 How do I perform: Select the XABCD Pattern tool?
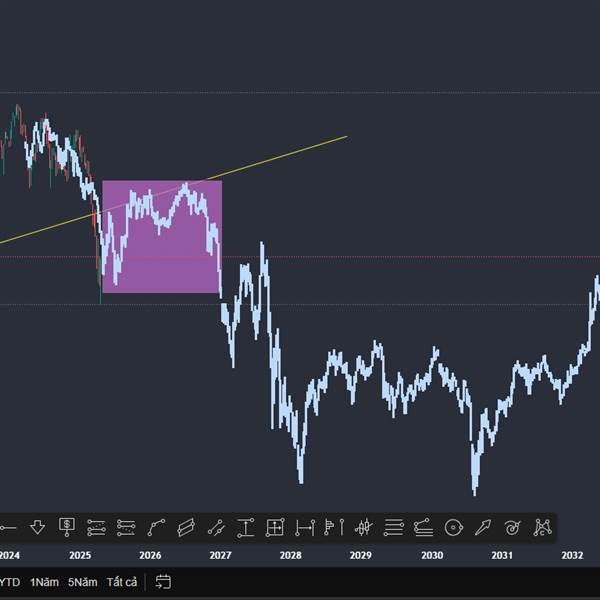tap(543, 528)
